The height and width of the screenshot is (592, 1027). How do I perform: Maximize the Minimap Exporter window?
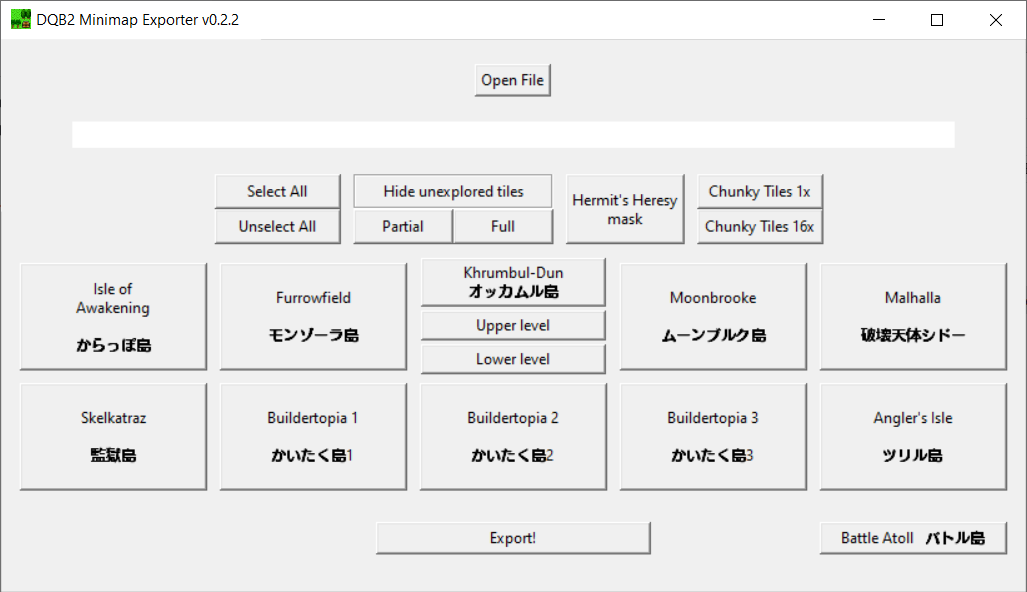pyautogui.click(x=937, y=20)
